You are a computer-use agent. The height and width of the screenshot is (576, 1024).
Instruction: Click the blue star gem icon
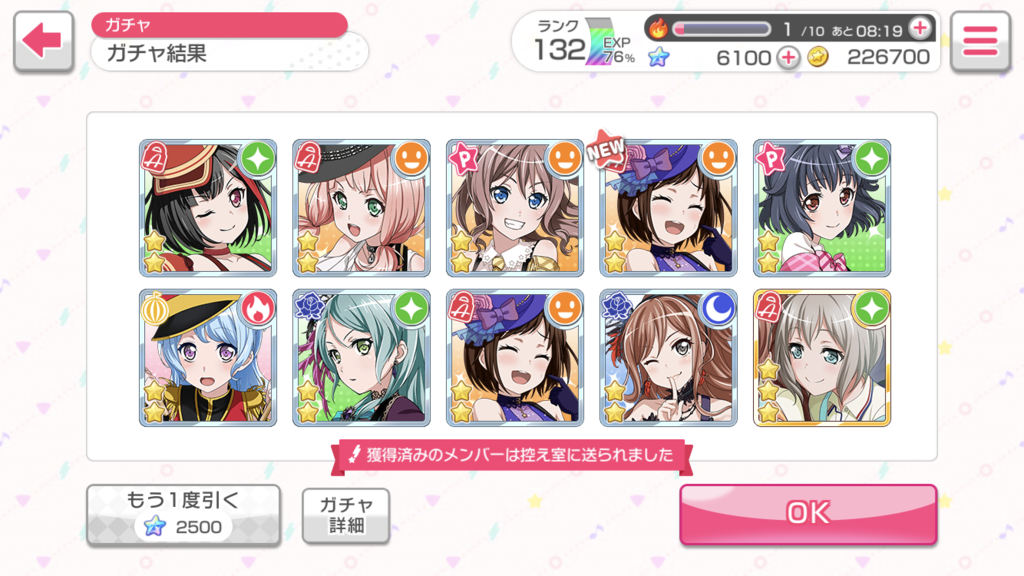click(658, 57)
